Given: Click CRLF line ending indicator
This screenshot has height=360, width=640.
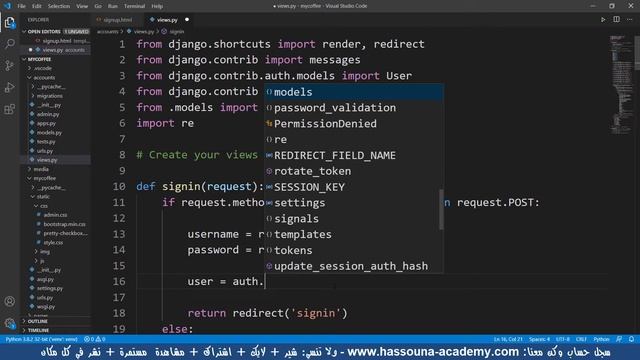Looking at the screenshot, I should coord(581,339).
